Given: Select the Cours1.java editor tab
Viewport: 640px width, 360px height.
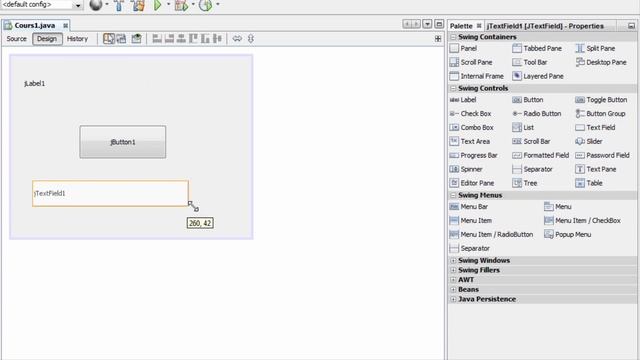Looking at the screenshot, I should coord(34,25).
